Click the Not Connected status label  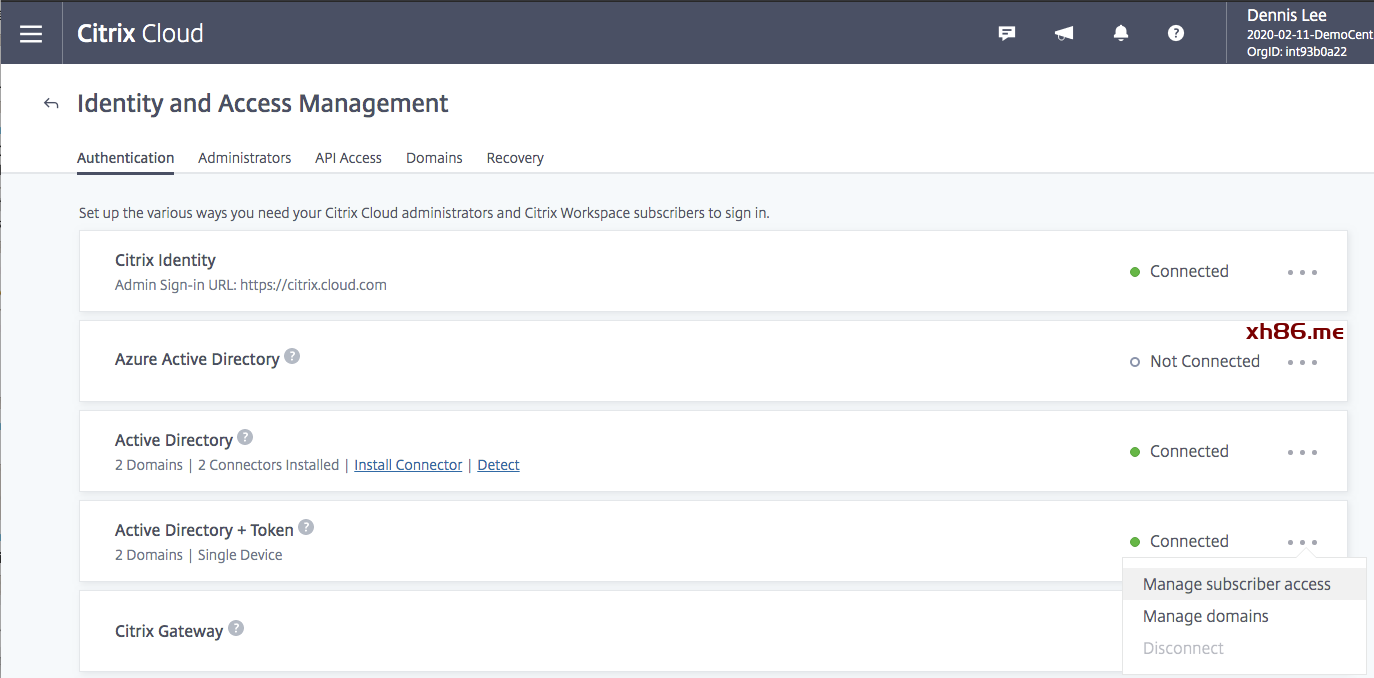click(1204, 361)
